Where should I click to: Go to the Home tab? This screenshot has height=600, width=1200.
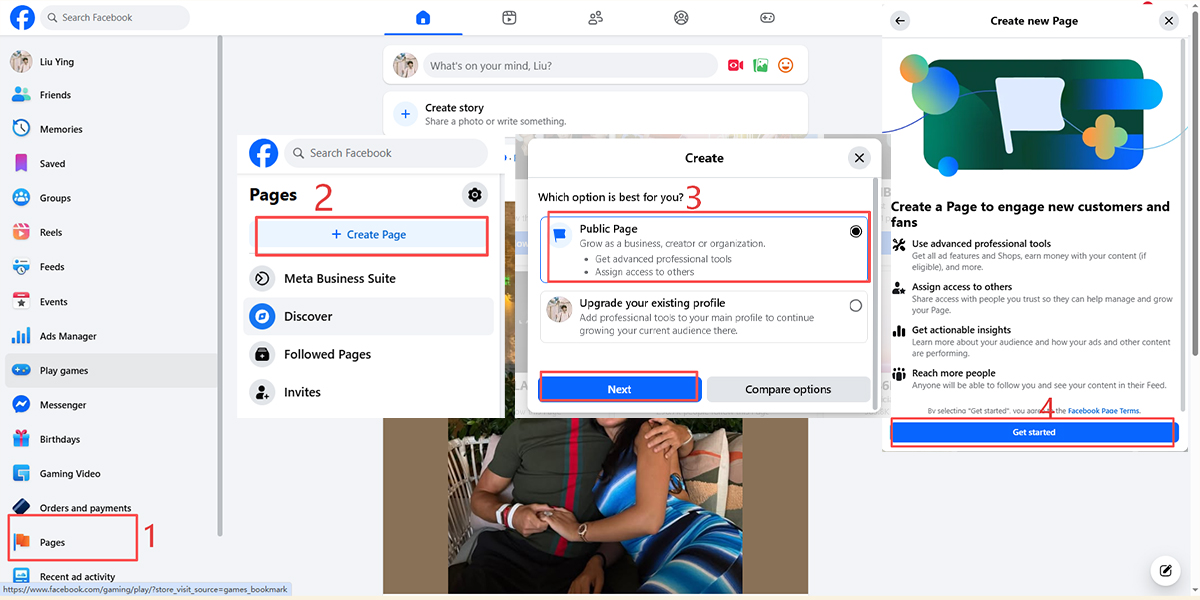pos(423,17)
